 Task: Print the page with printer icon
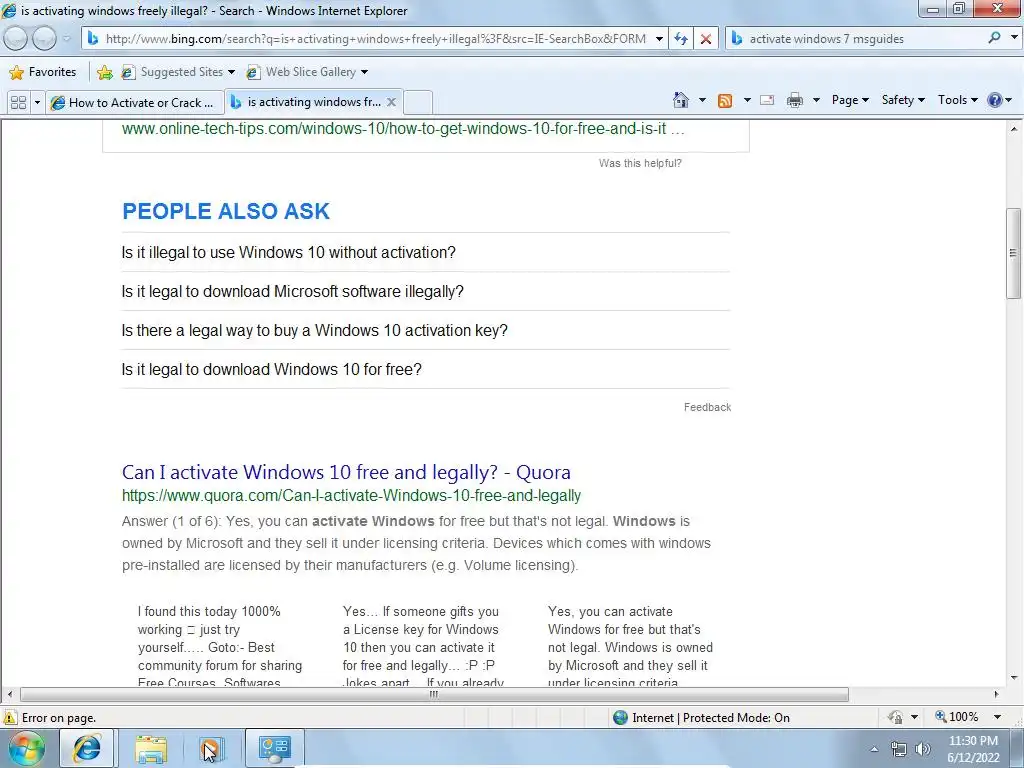[x=795, y=100]
